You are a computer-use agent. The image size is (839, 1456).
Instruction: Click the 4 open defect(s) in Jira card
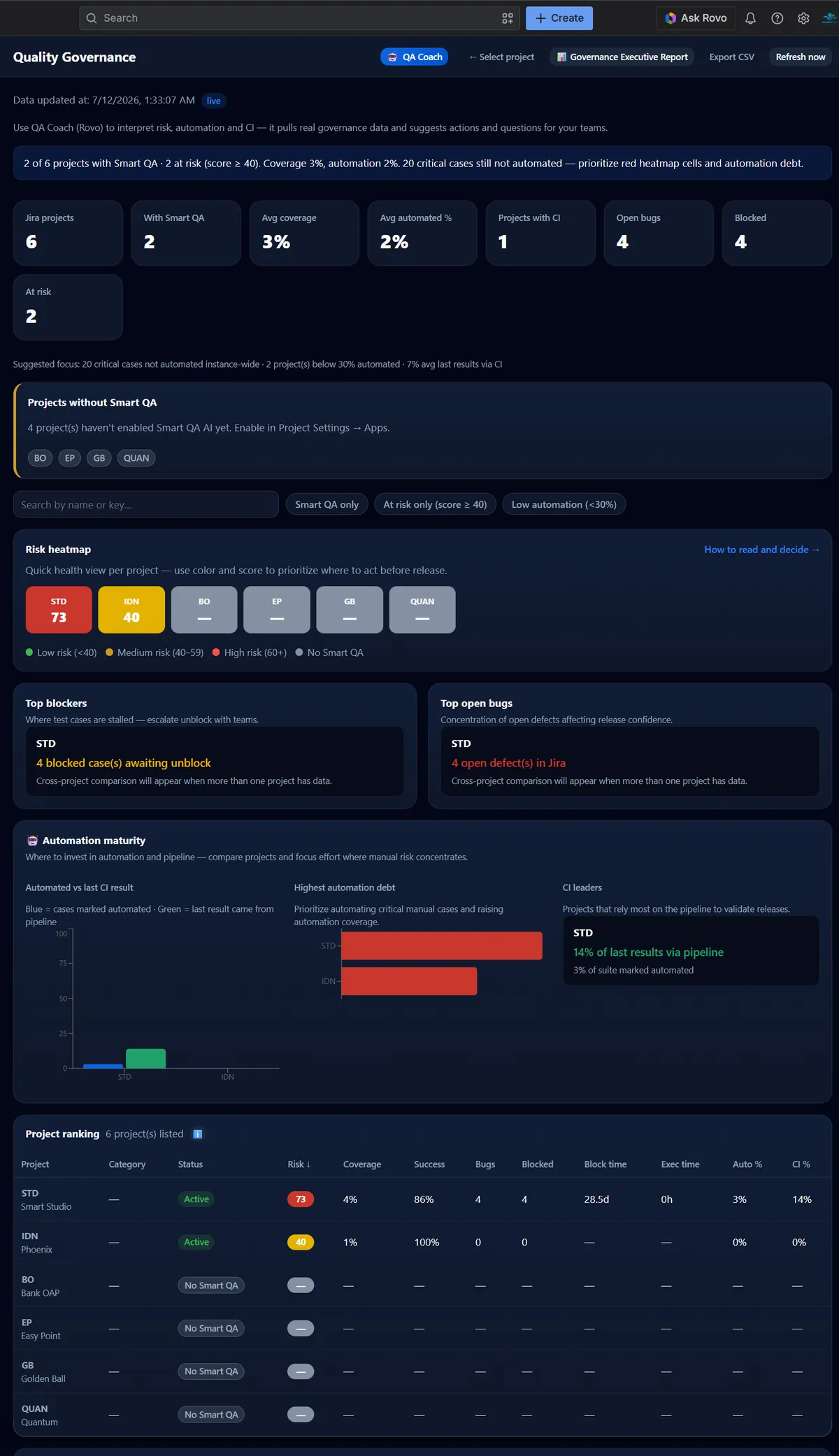click(630, 761)
